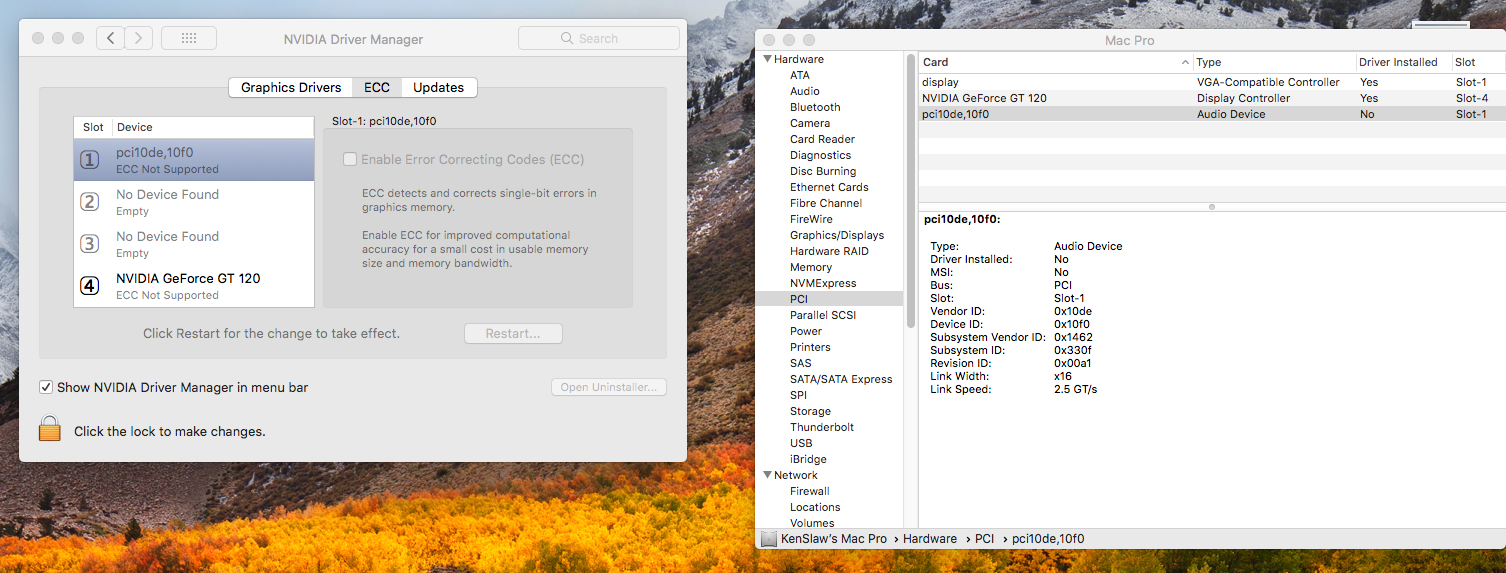Select FireWire in the Hardware list
This screenshot has width=1506, height=573.
click(811, 219)
